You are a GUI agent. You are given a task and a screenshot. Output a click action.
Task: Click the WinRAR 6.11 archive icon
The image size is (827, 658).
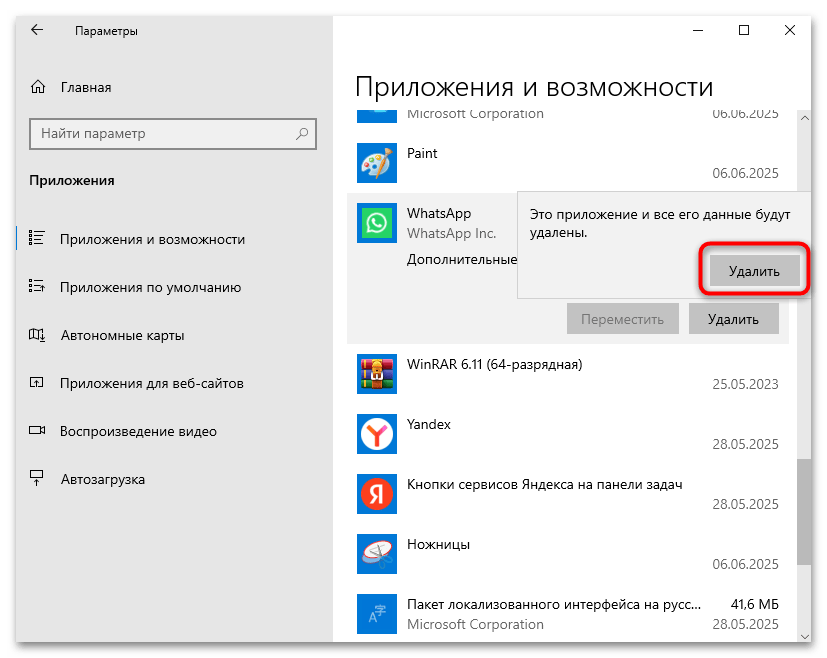(377, 374)
